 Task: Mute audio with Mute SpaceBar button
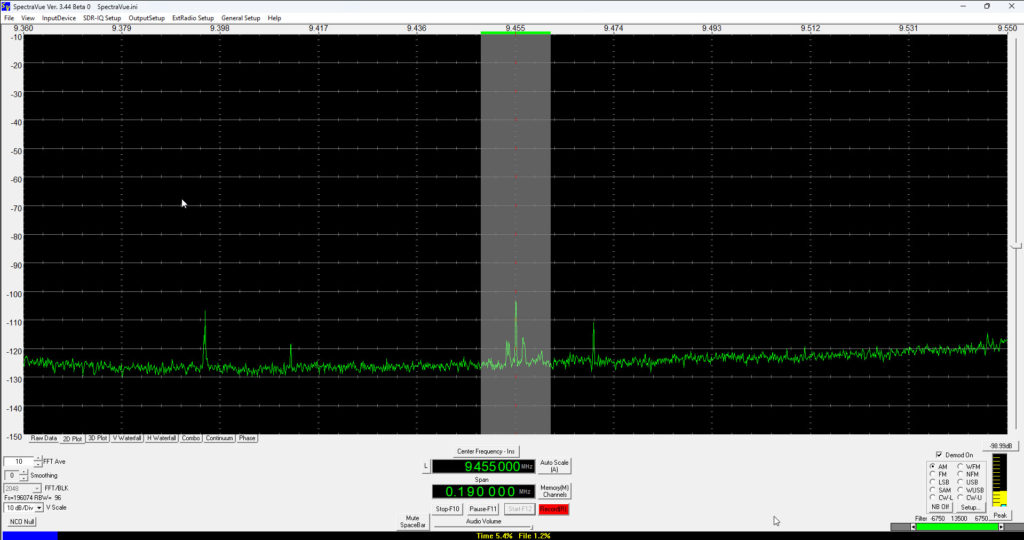click(x=413, y=520)
